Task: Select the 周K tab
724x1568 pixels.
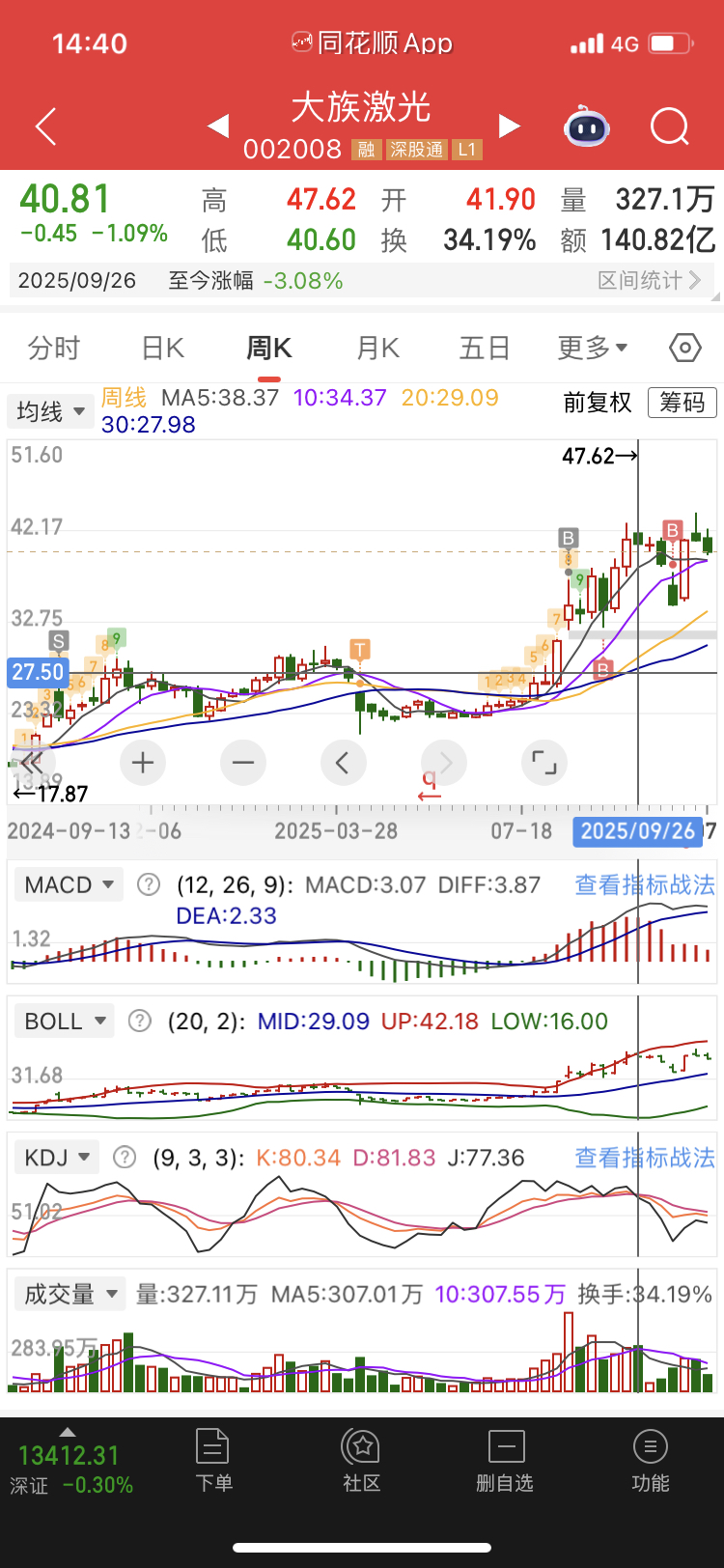Action: (x=269, y=348)
